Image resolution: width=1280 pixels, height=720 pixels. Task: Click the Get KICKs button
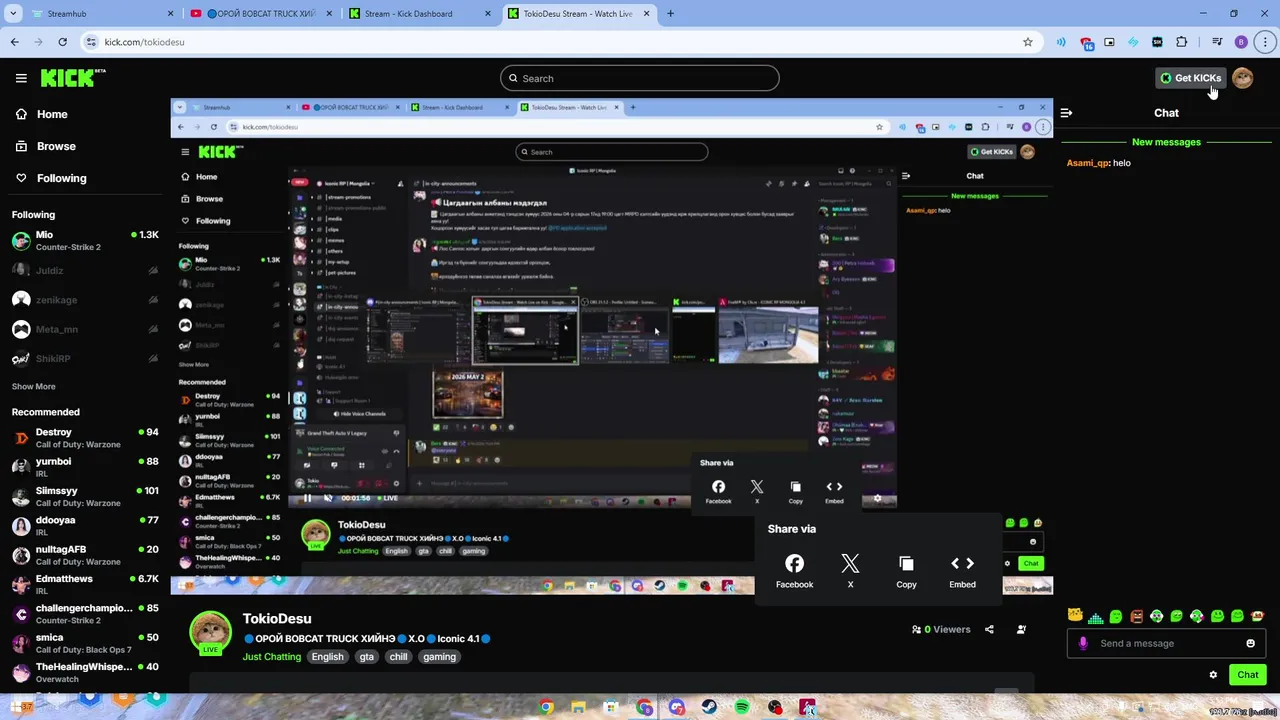point(1190,78)
